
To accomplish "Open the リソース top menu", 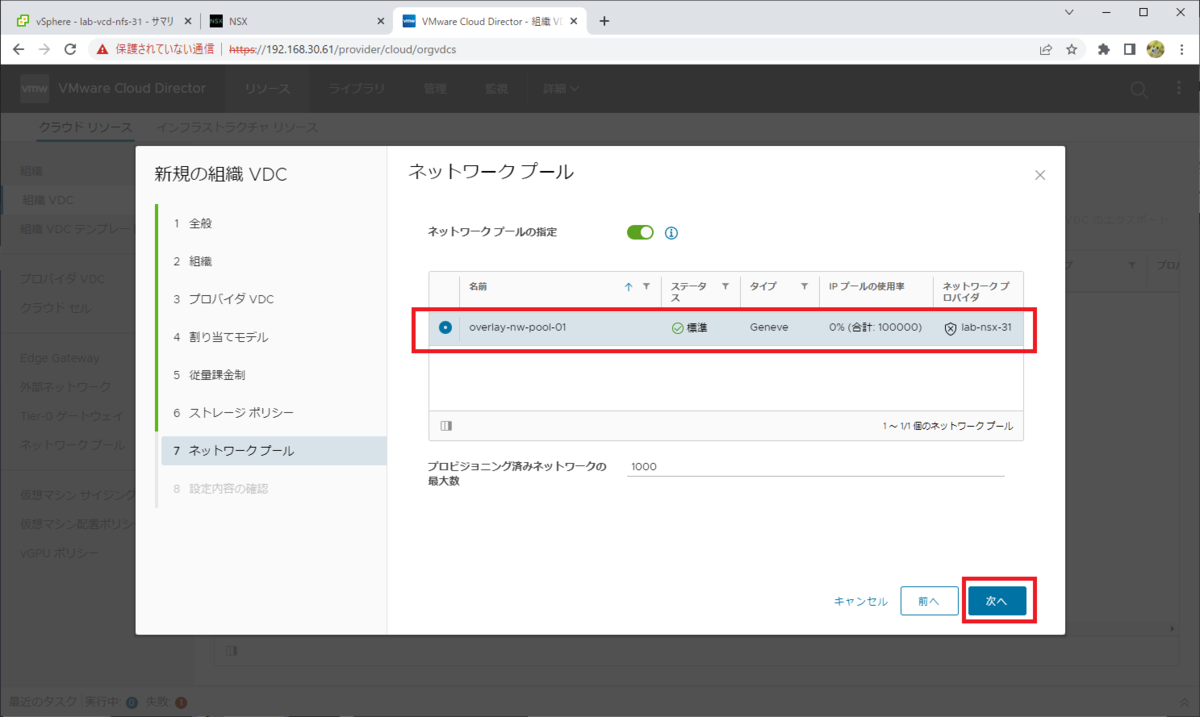I will pos(267,89).
